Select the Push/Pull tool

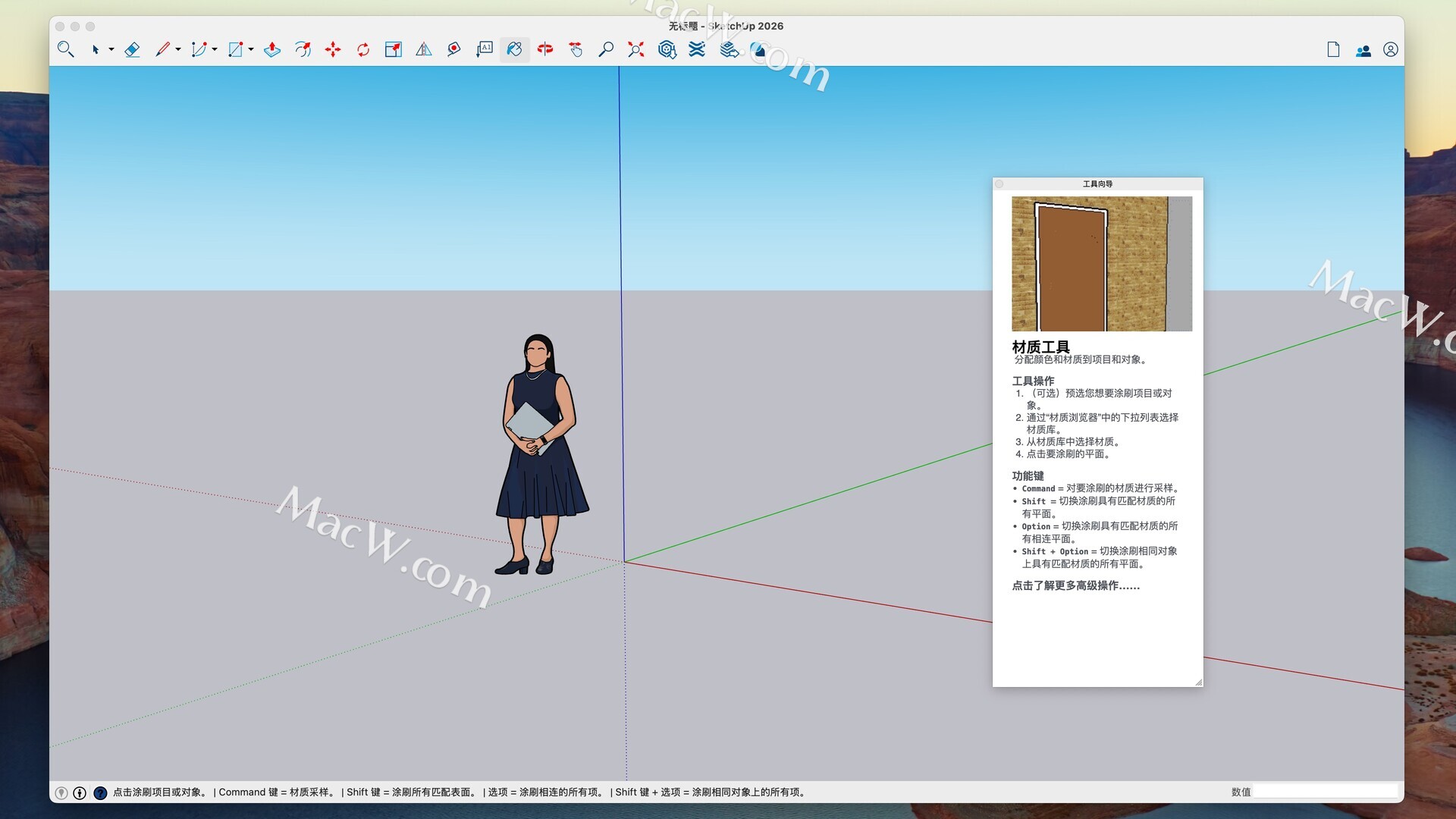(272, 50)
